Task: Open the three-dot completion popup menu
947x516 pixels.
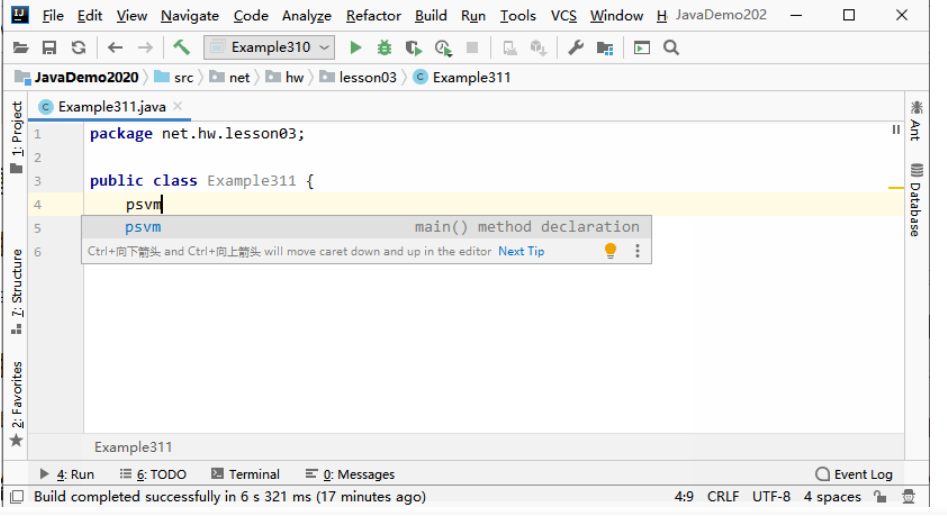Action: click(637, 251)
